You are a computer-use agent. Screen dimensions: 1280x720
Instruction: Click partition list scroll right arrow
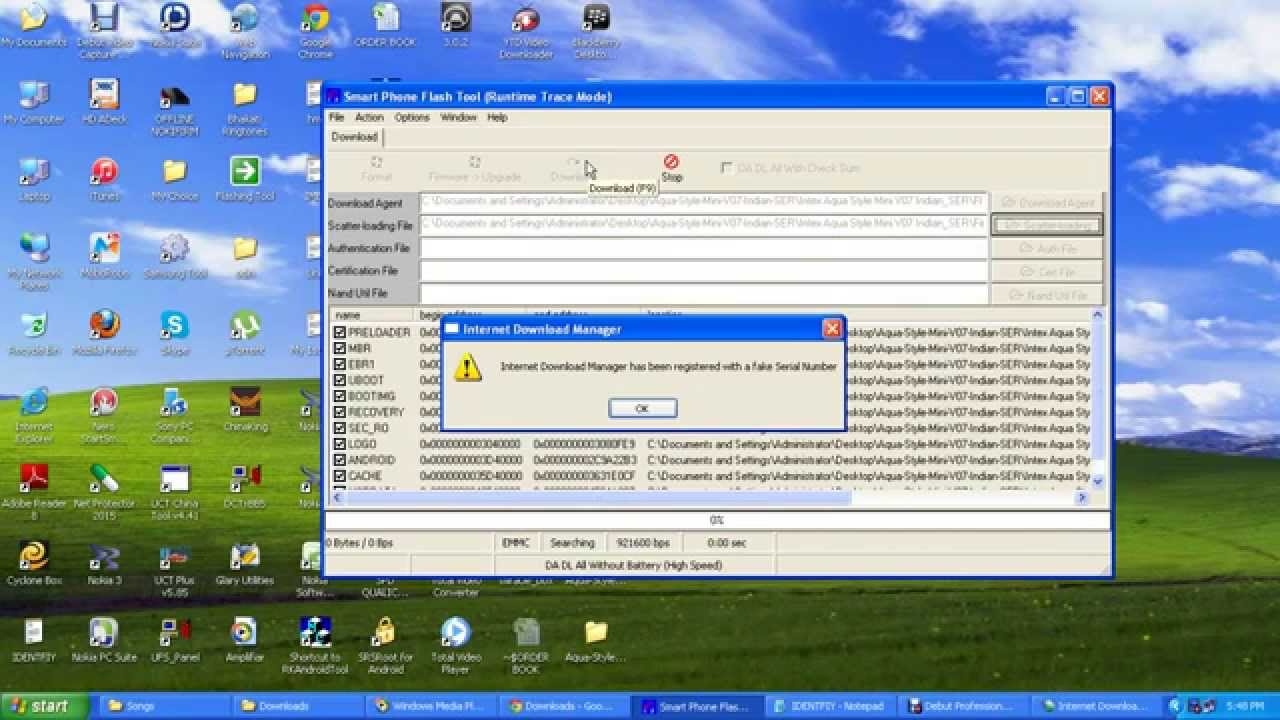(x=1081, y=497)
